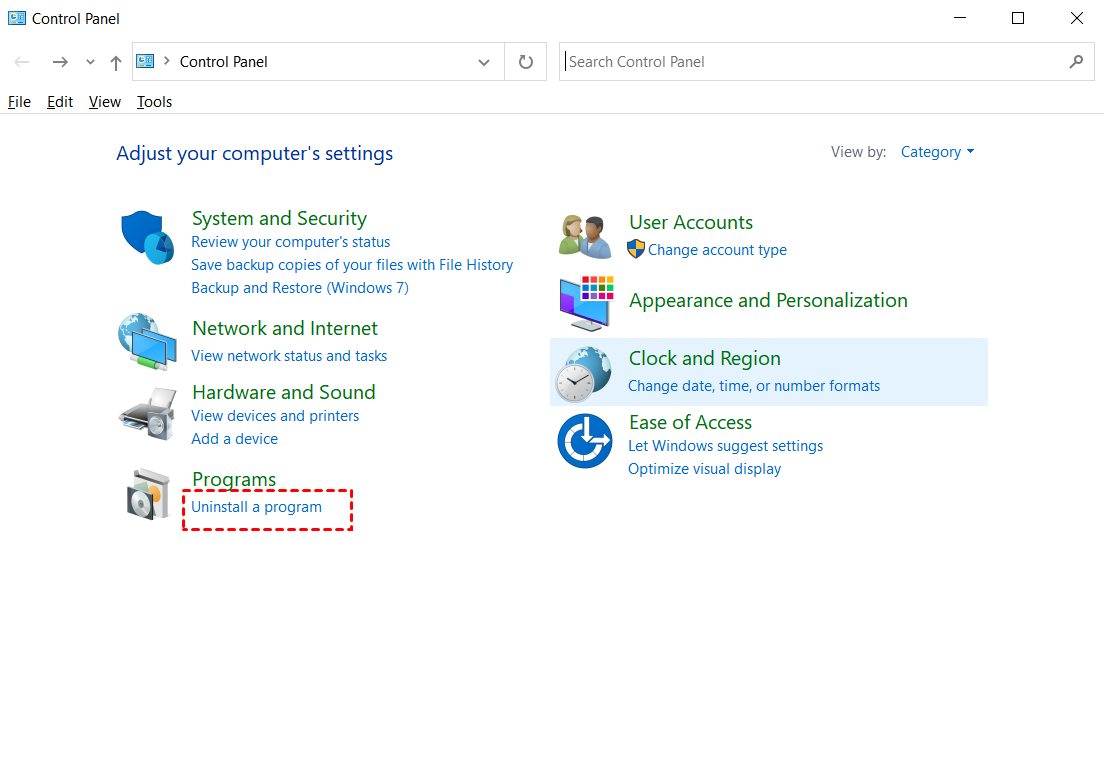Open the File menu
The width and height of the screenshot is (1104, 769).
click(19, 102)
